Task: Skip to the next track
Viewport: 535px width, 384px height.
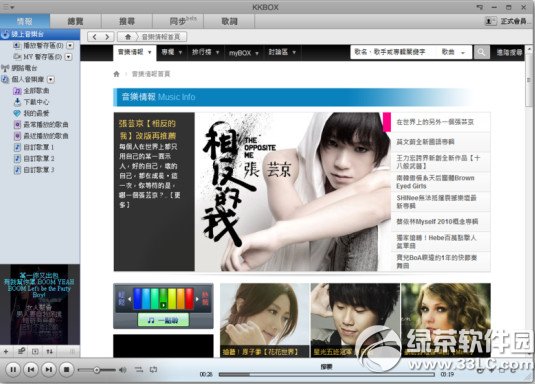Action: [49, 369]
